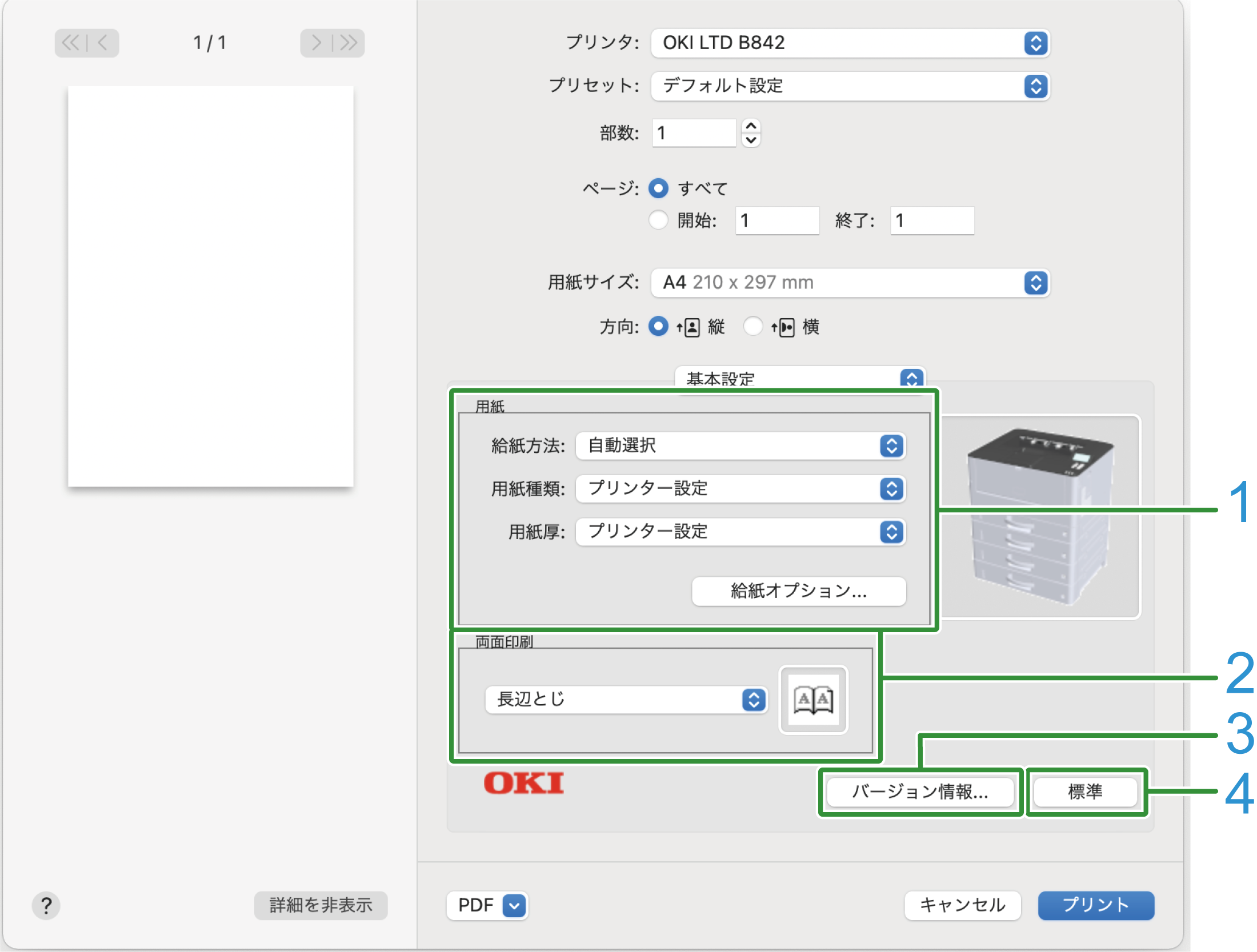
Task: Open the 用紙種類 dropdown
Action: (x=740, y=489)
